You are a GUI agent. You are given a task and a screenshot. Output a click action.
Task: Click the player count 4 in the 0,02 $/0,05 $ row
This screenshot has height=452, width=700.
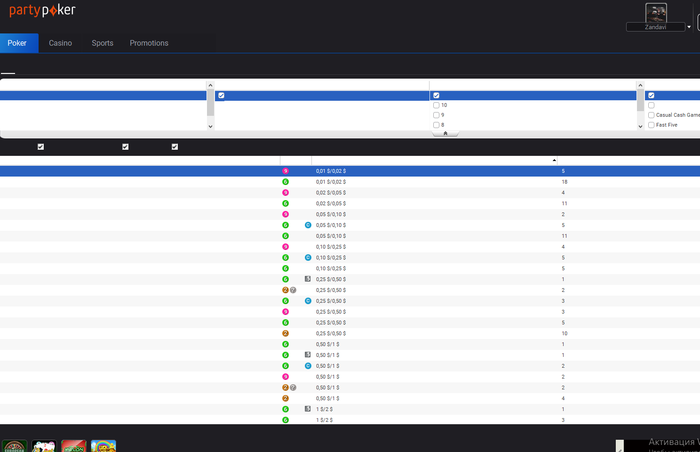pyautogui.click(x=563, y=193)
